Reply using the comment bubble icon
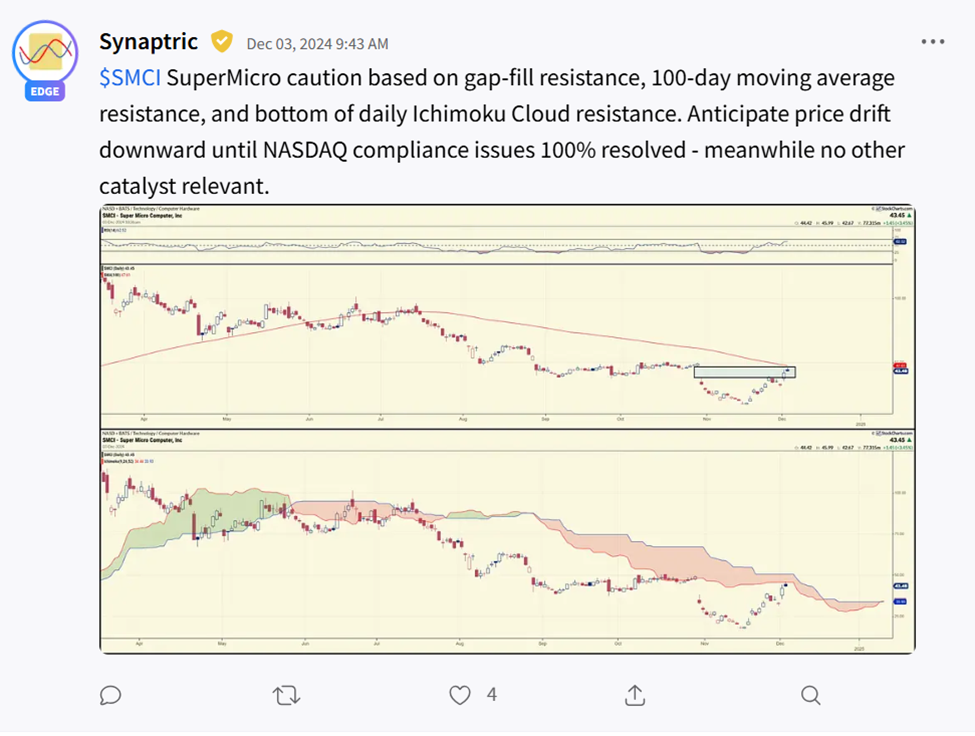The height and width of the screenshot is (736, 975). (x=111, y=694)
